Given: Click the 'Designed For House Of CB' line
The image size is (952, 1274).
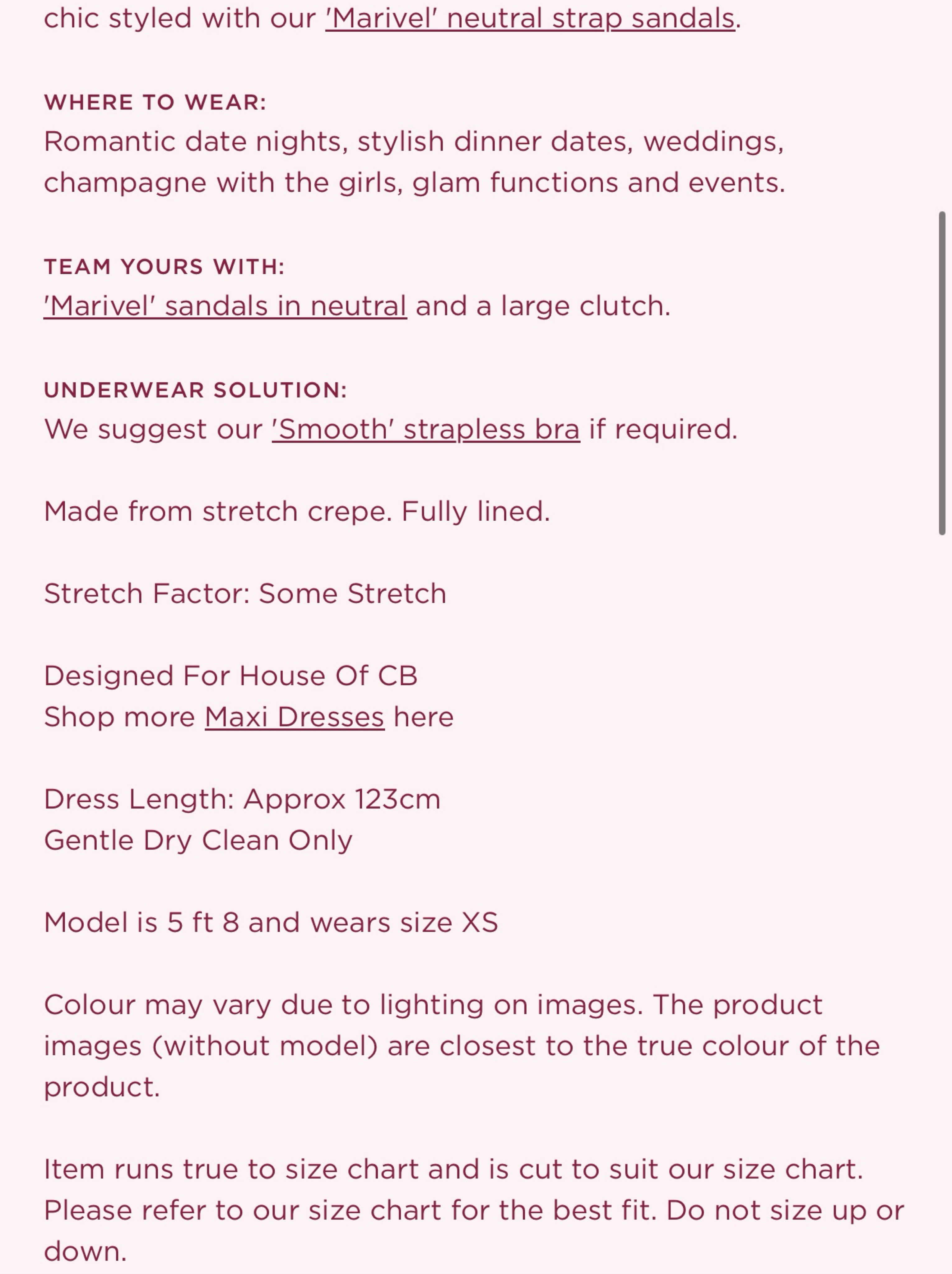Looking at the screenshot, I should [x=231, y=676].
